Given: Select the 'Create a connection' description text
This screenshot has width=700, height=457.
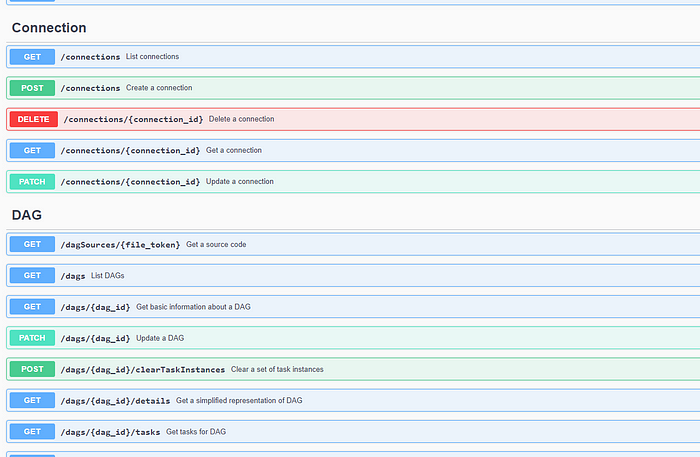Looking at the screenshot, I should click(x=159, y=88).
